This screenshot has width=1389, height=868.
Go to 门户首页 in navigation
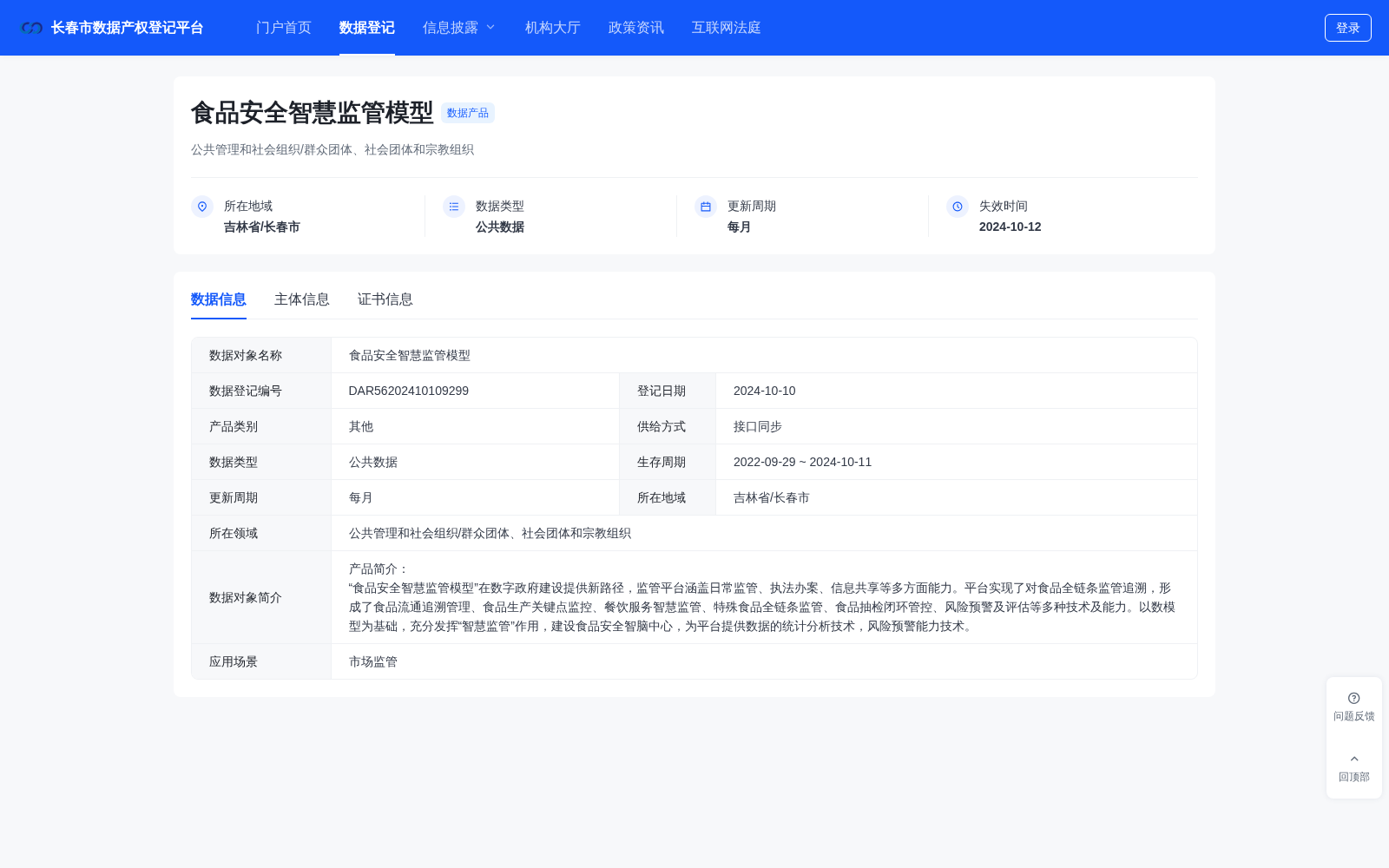click(x=284, y=28)
